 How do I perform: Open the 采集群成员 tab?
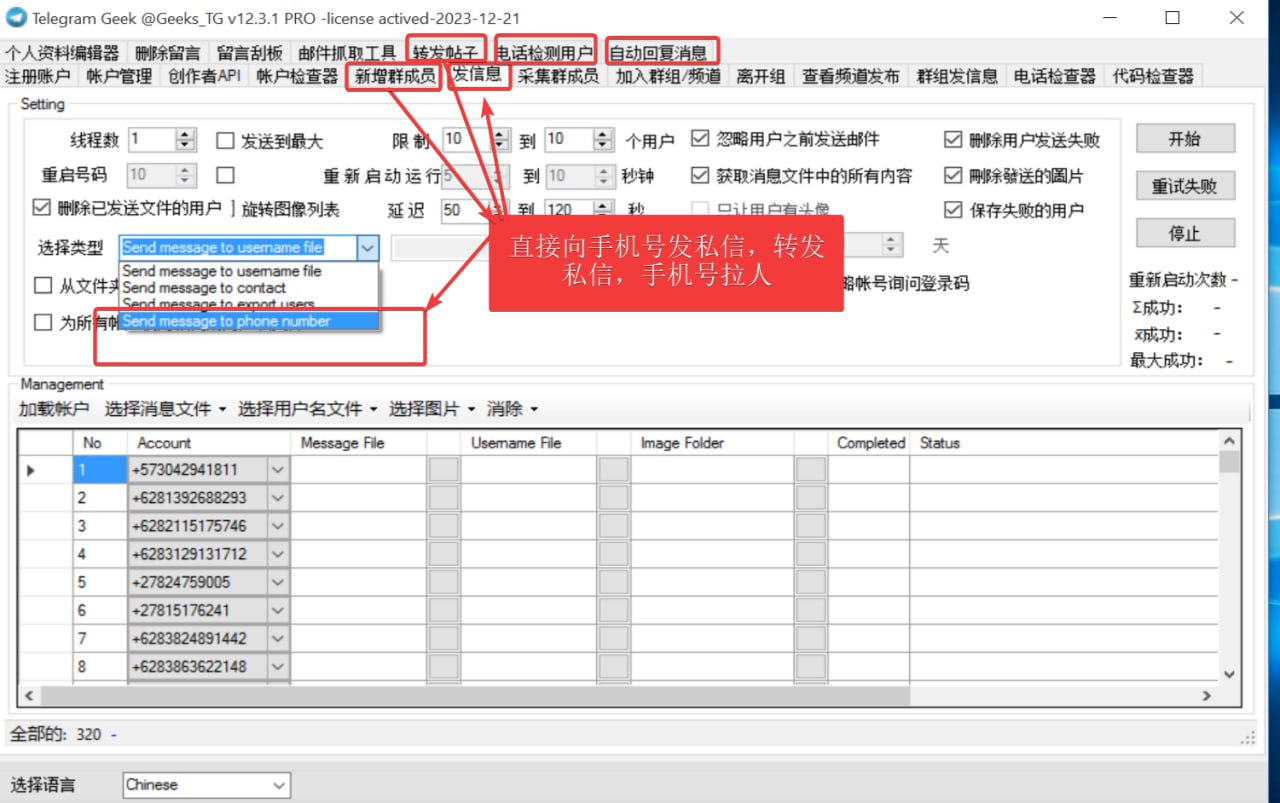[558, 76]
